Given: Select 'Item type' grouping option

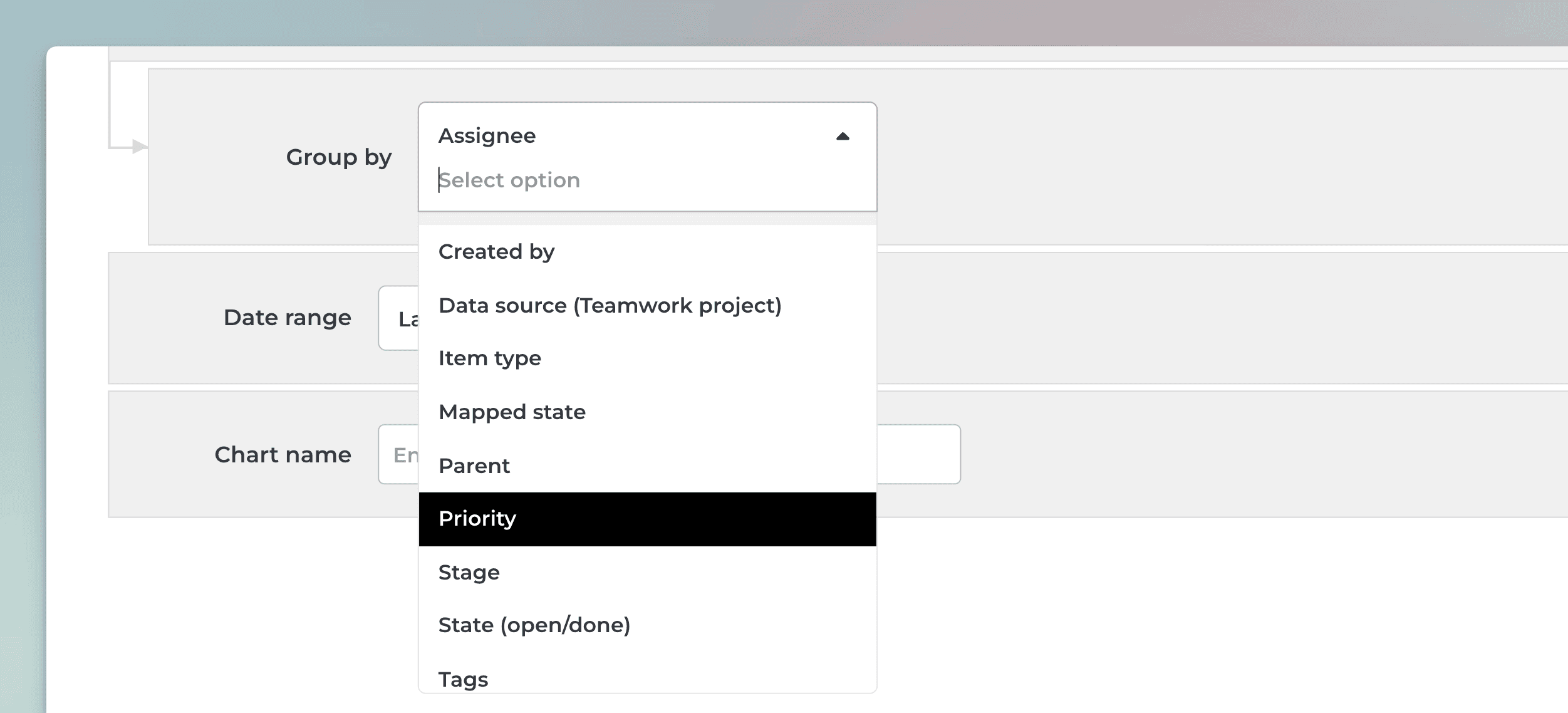Looking at the screenshot, I should click(489, 358).
